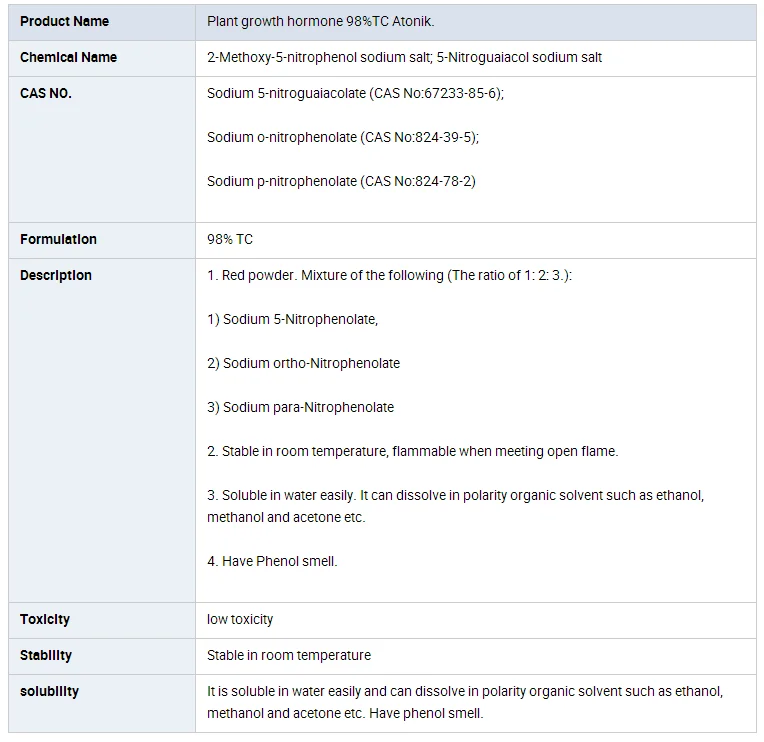Click the Product Name row label
This screenshot has width=764, height=742.
pyautogui.click(x=64, y=21)
